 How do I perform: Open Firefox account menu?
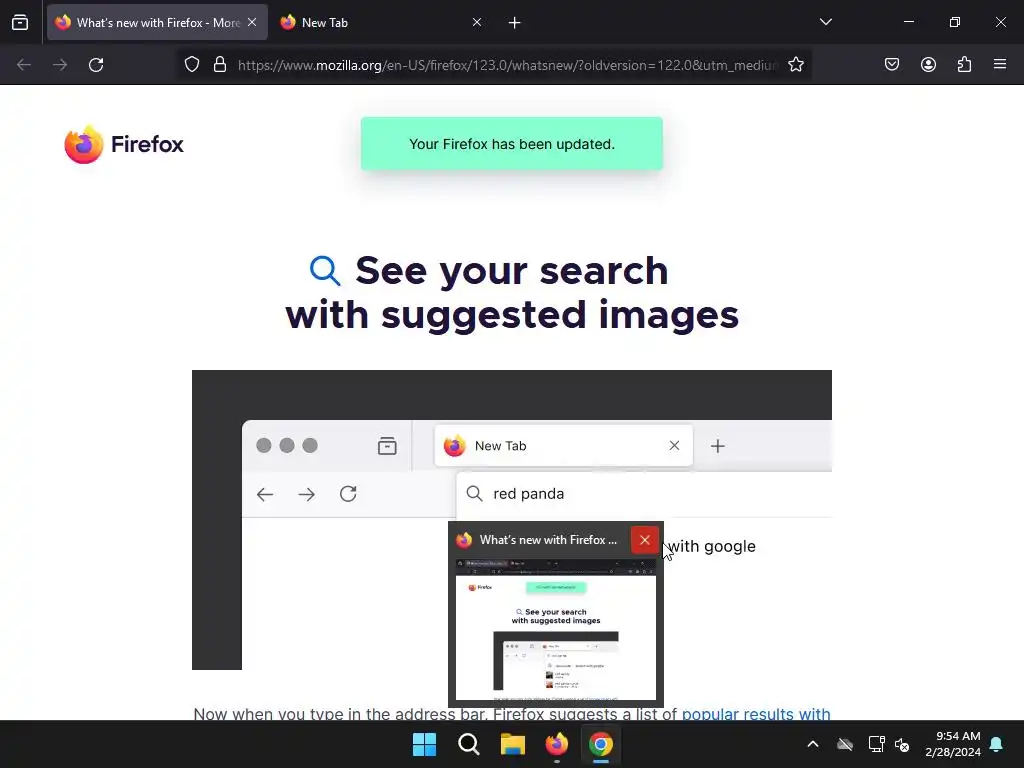[x=928, y=65]
